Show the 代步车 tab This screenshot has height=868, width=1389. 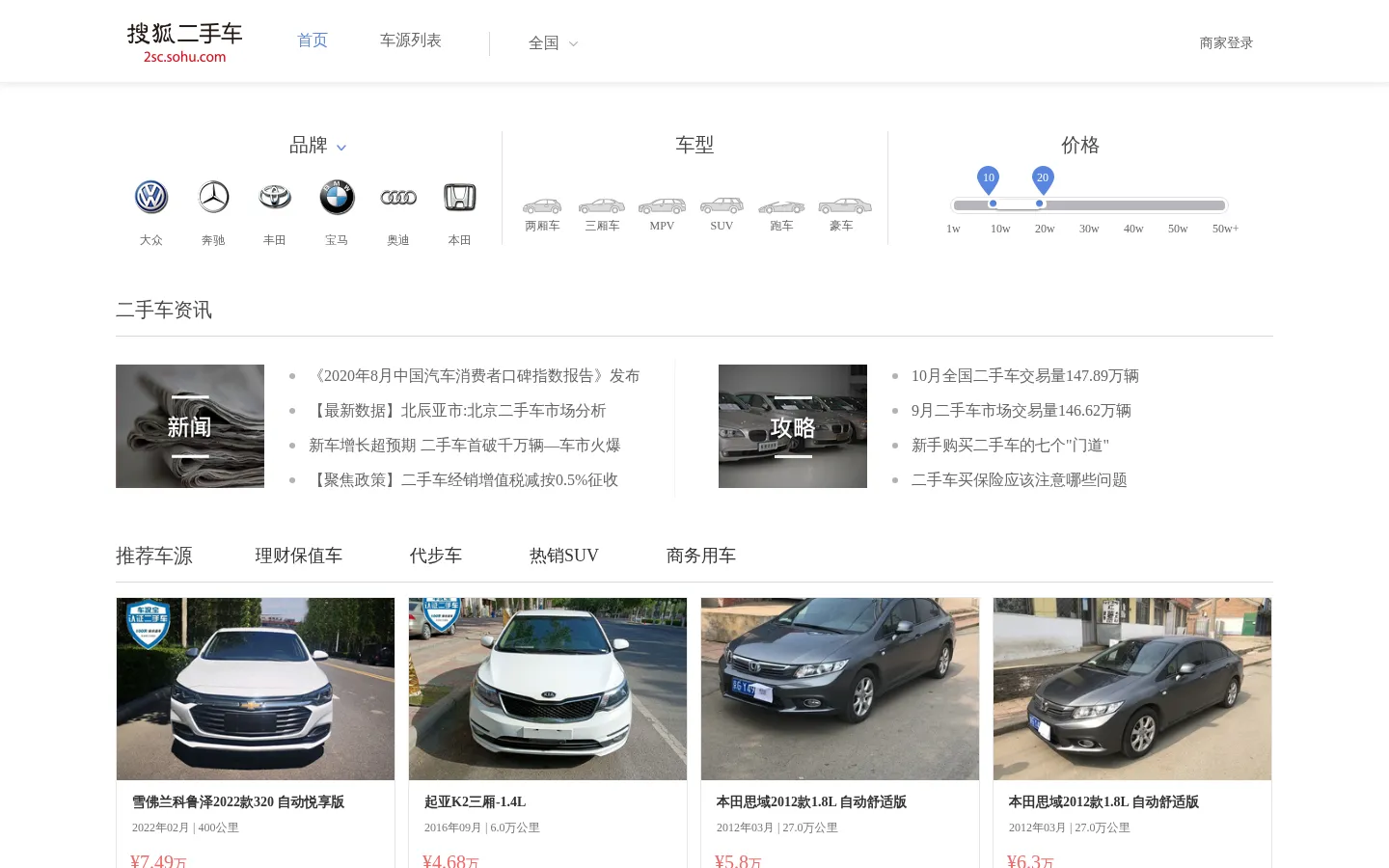click(436, 556)
